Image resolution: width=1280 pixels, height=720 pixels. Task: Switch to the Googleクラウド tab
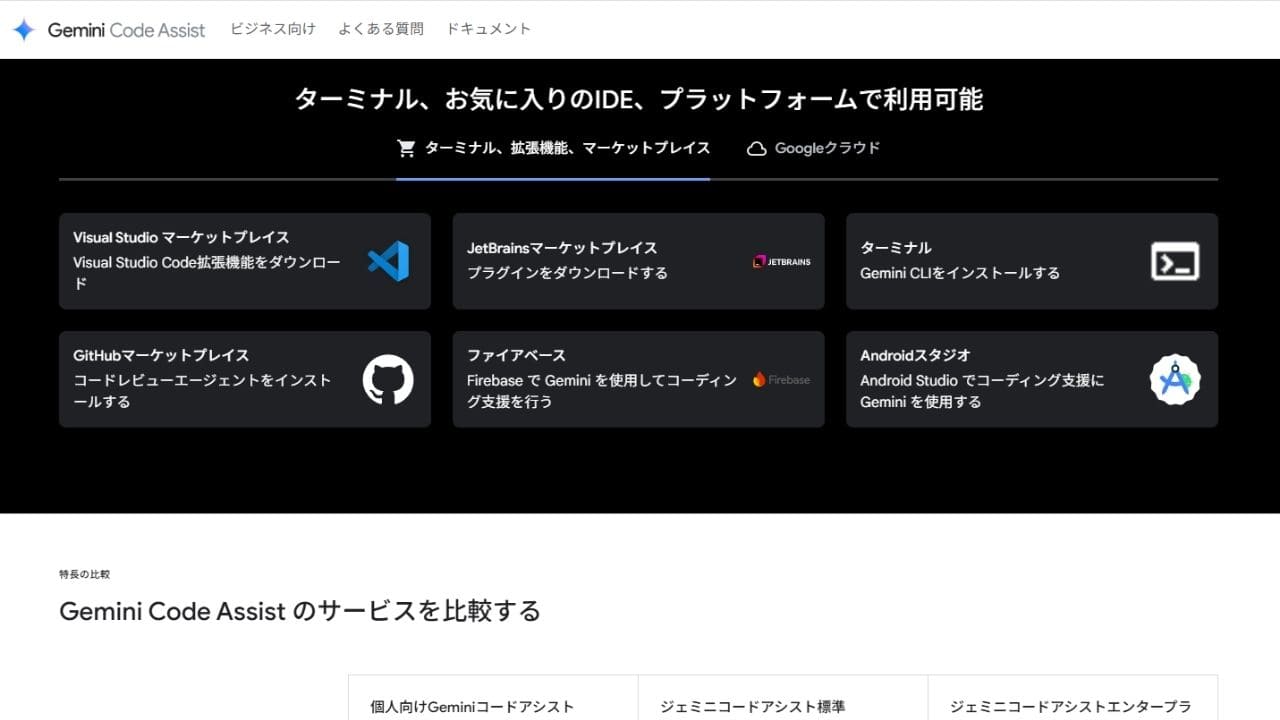(x=827, y=147)
